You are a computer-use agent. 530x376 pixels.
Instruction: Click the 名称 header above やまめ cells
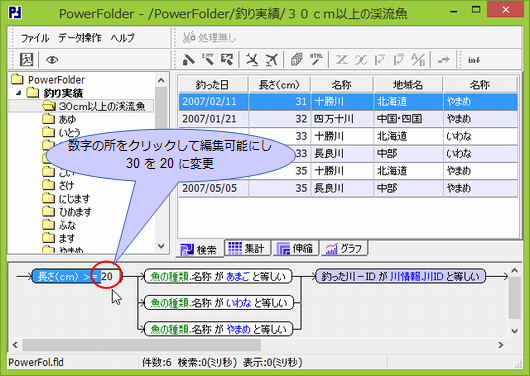coord(480,85)
